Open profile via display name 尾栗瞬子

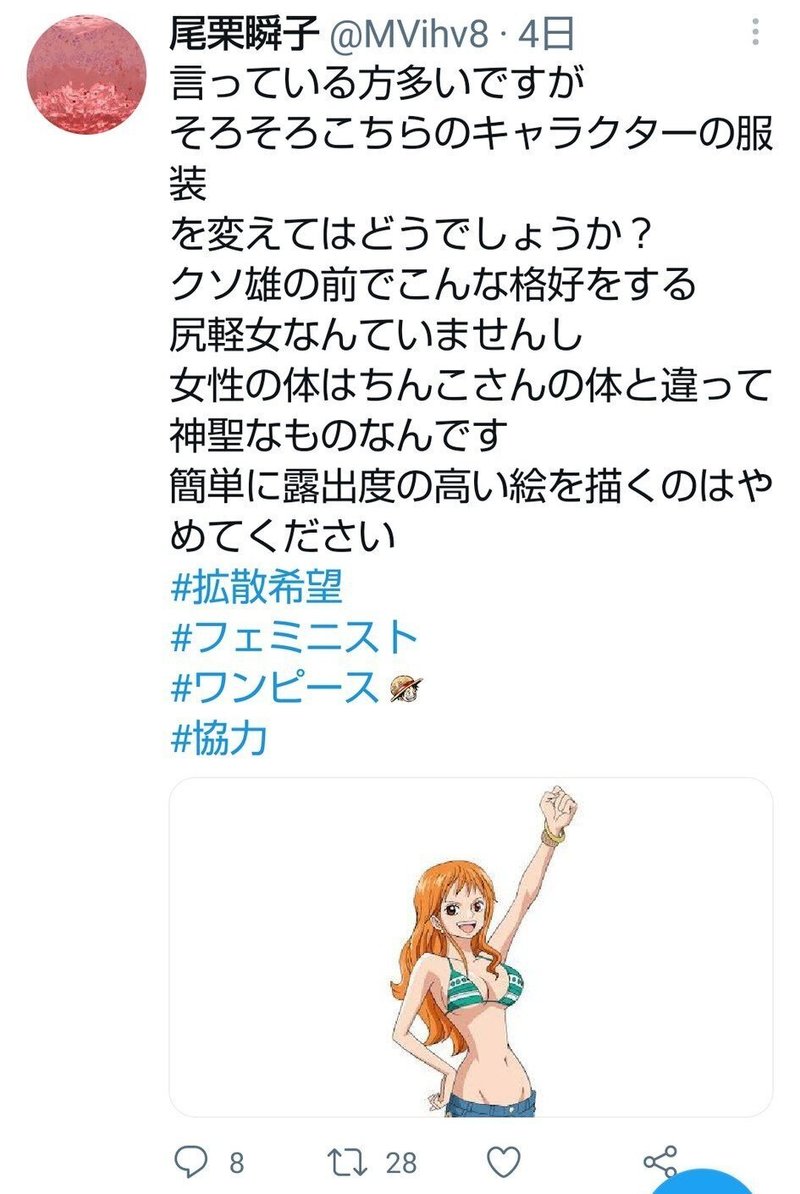pos(244,34)
